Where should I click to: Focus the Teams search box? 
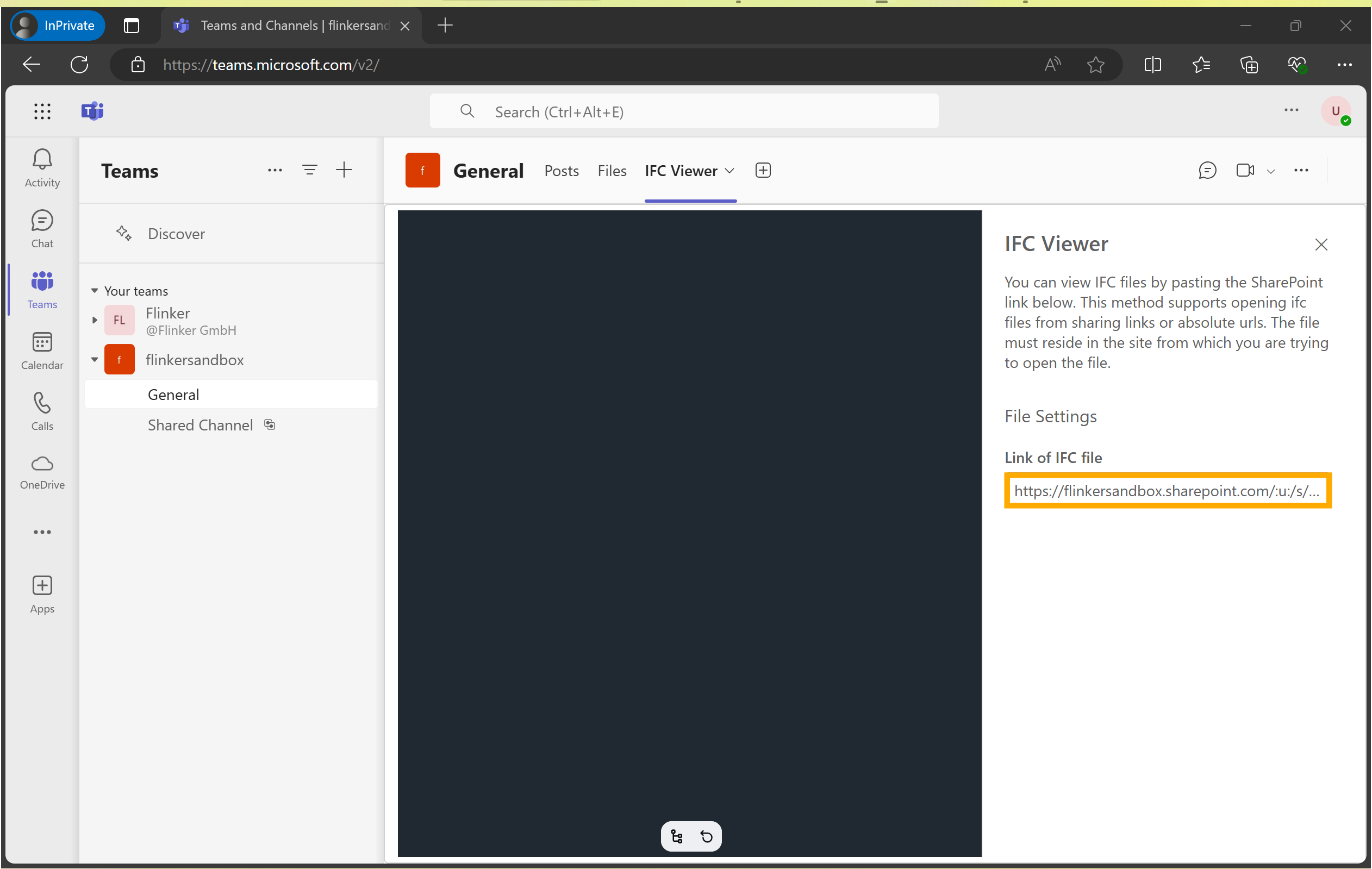(684, 111)
